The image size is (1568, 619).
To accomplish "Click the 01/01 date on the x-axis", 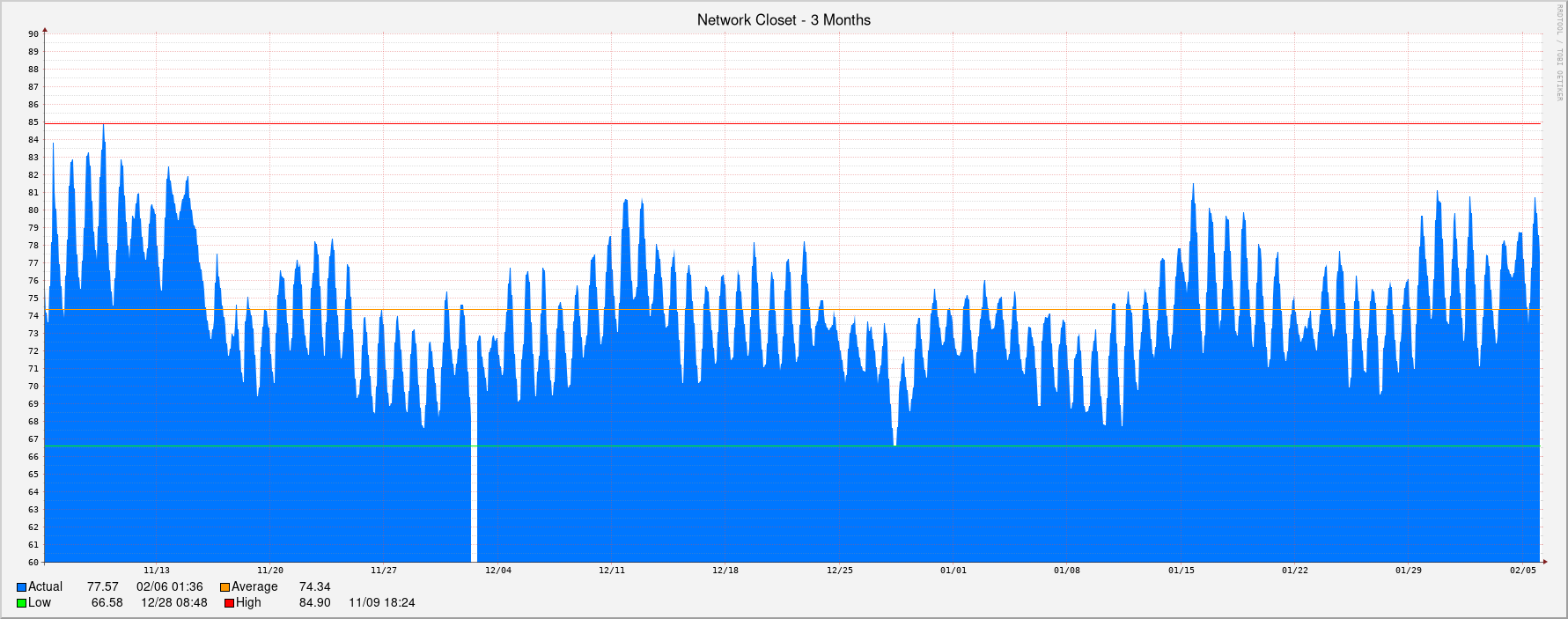I will pyautogui.click(x=953, y=571).
